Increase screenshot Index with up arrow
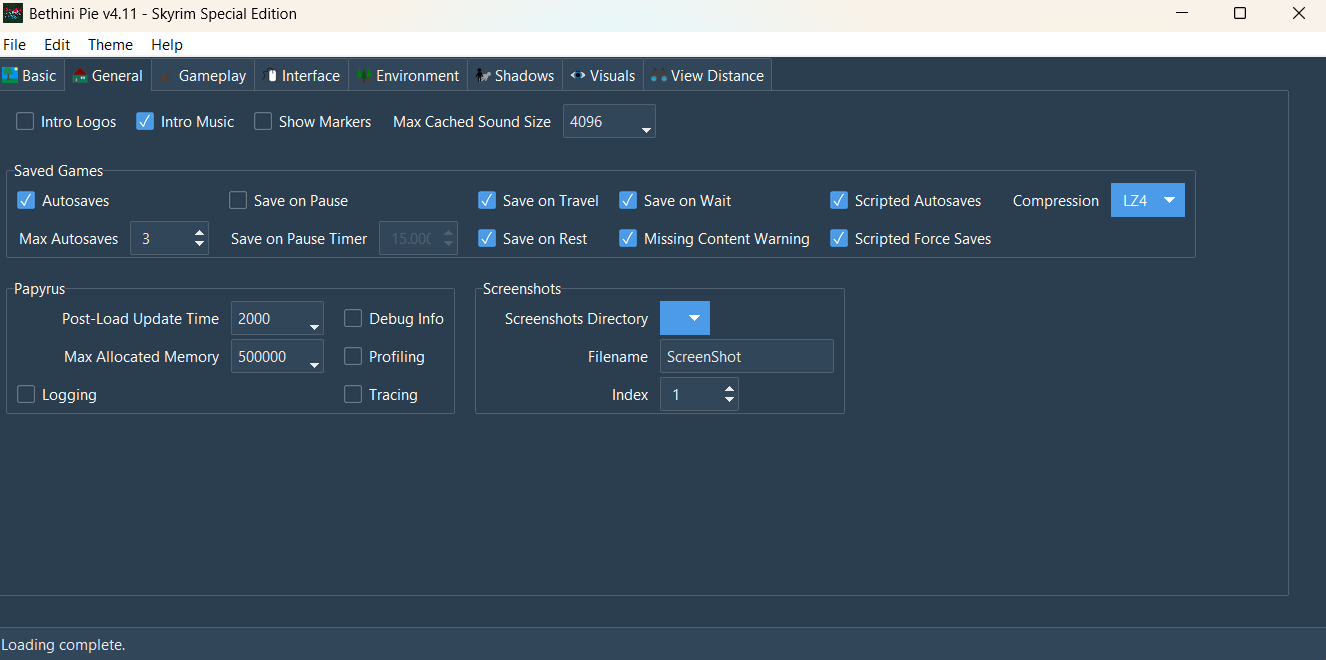This screenshot has width=1326, height=660. click(x=729, y=389)
